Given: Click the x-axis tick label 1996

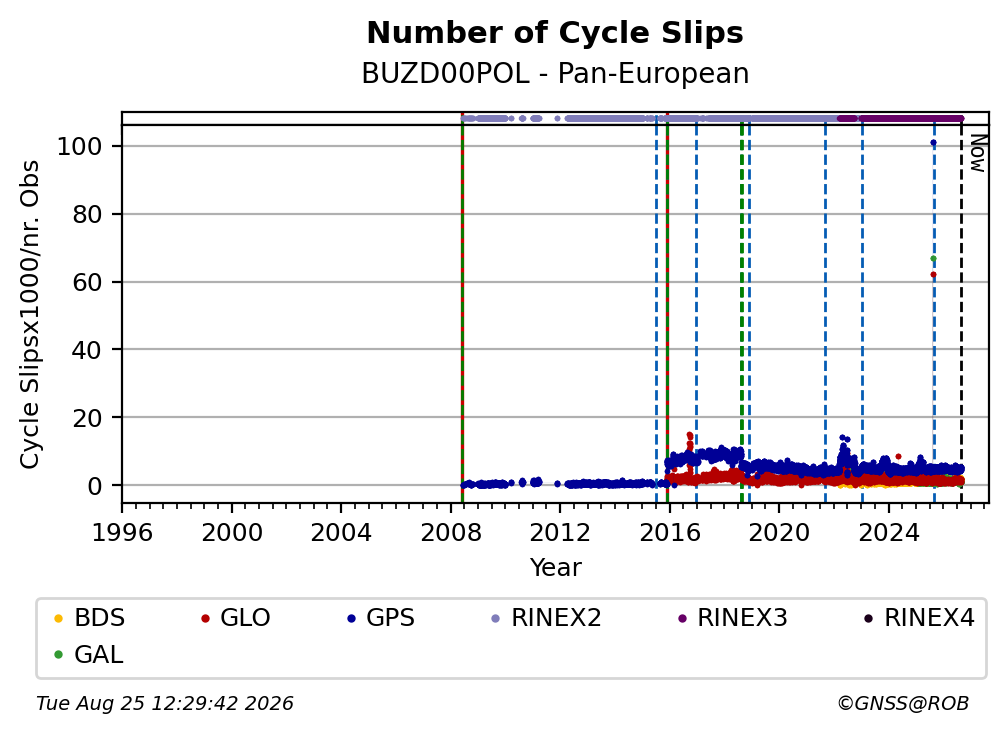Looking at the screenshot, I should [x=122, y=533].
